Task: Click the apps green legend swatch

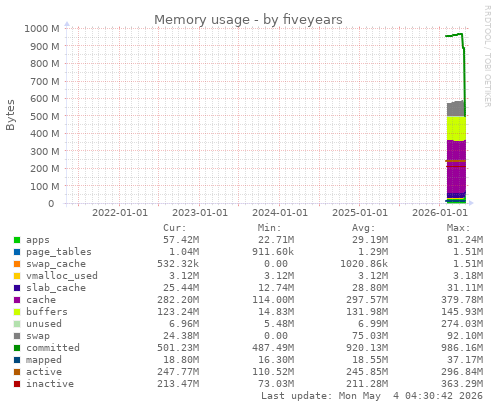Action: coord(17,240)
